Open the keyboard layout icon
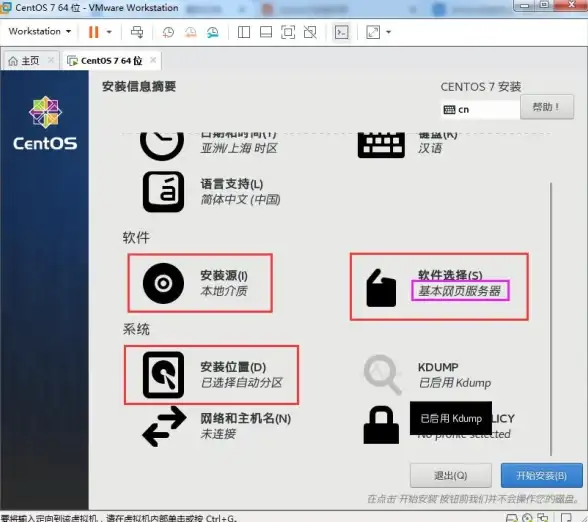 point(381,146)
